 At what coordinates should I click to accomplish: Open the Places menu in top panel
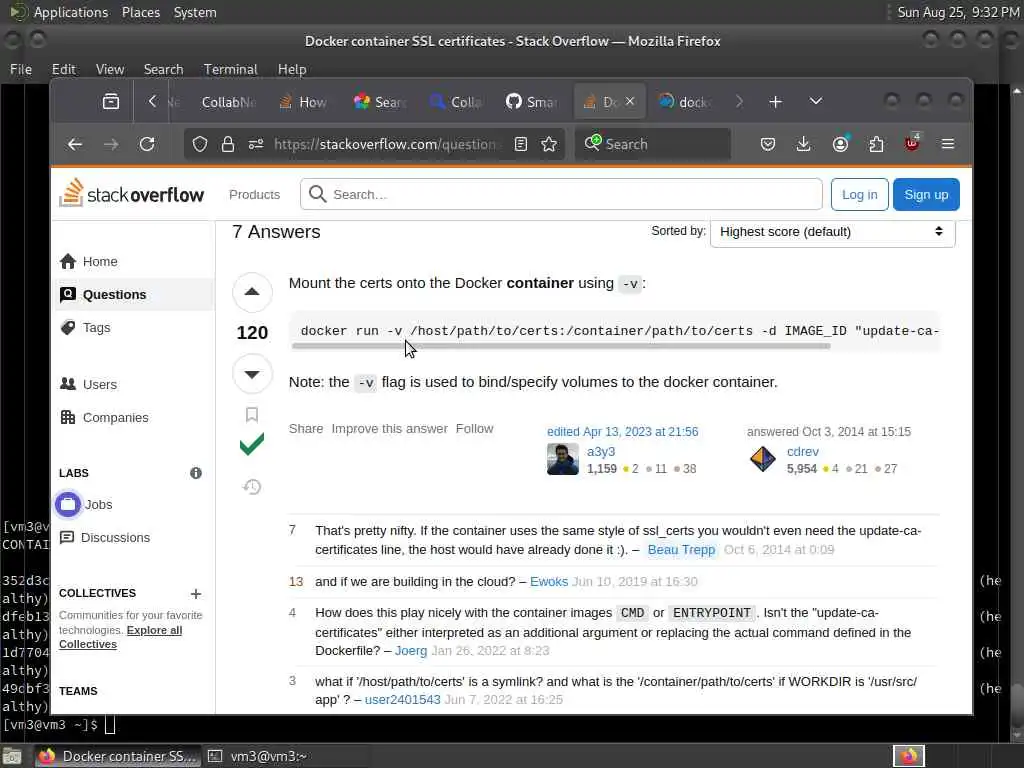tap(141, 12)
